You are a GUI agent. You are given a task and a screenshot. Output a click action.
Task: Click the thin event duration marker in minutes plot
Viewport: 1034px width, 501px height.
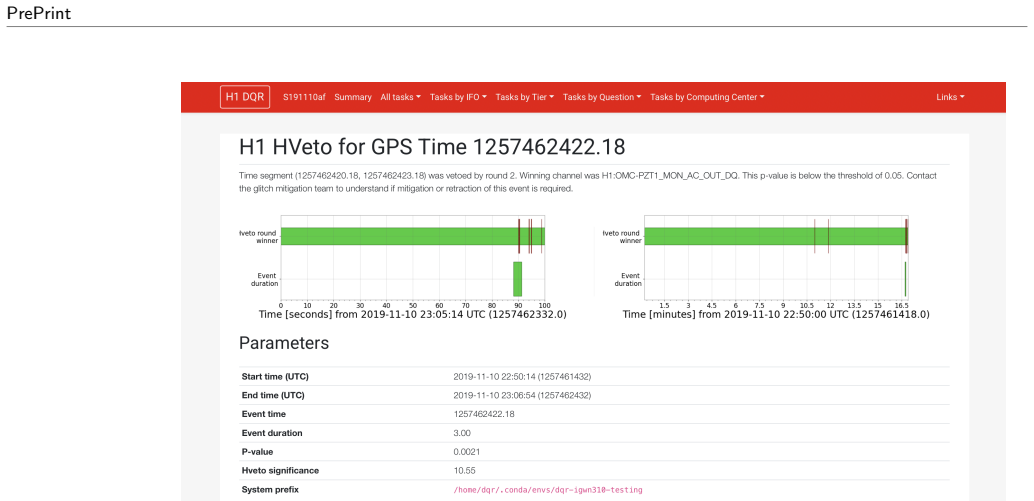click(x=905, y=279)
